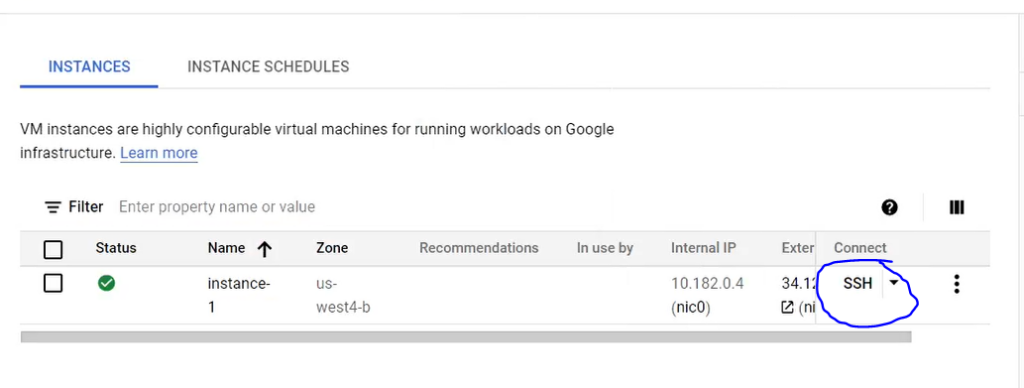Open the external IP link icon
The width and height of the screenshot is (1024, 388).
(788, 307)
